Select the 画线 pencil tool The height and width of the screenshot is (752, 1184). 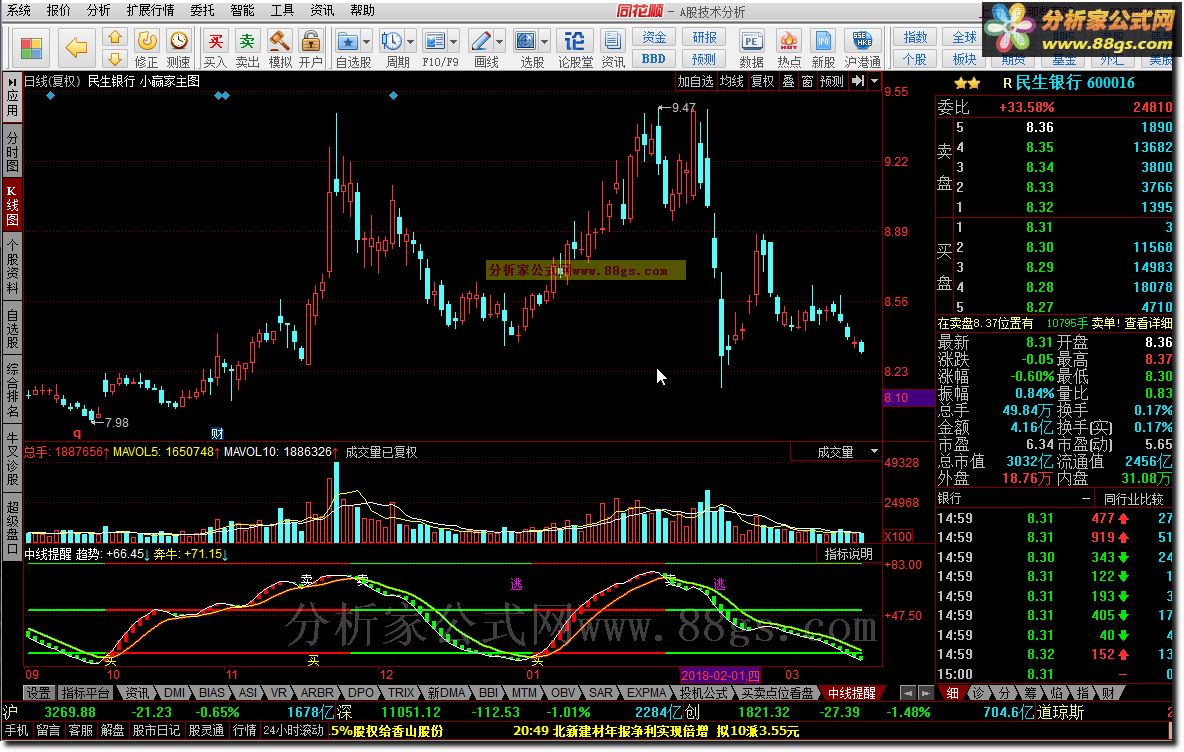(480, 41)
